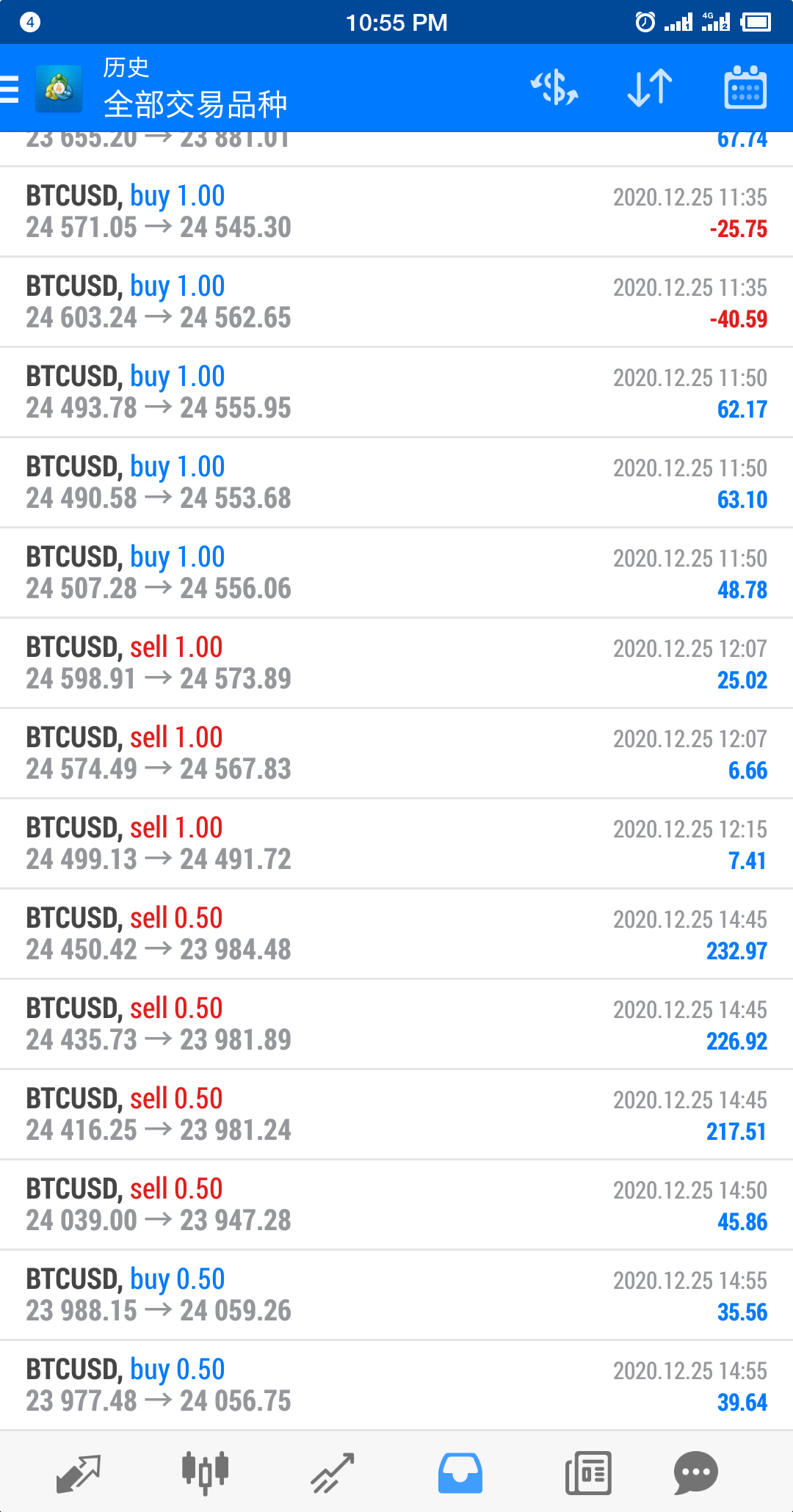The height and width of the screenshot is (1512, 793).
Task: Tap the 全部交易品种 symbol filter title
Action: [x=195, y=104]
